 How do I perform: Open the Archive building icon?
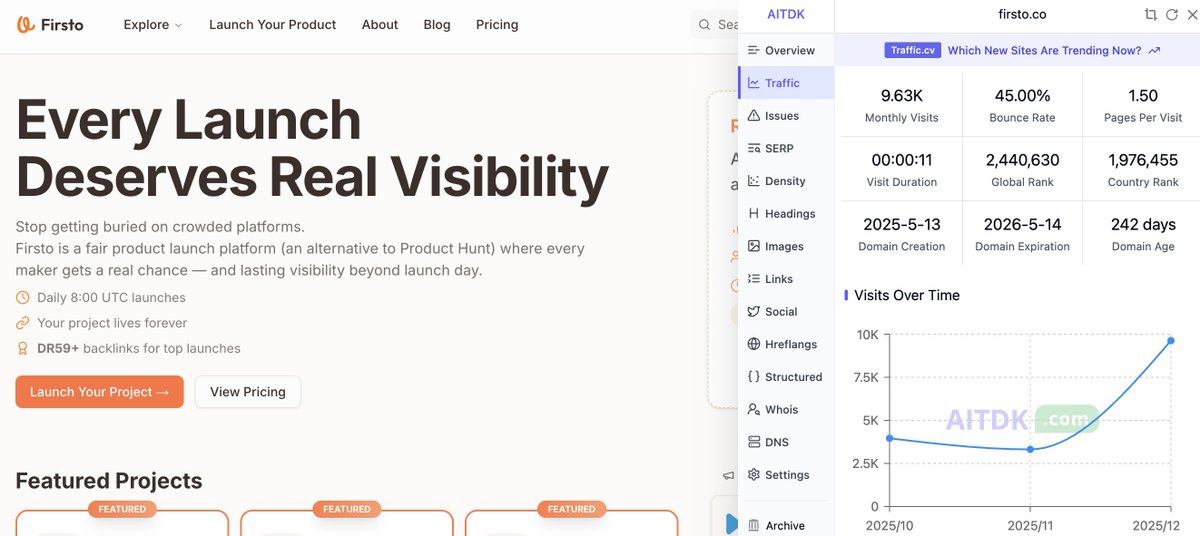(754, 525)
